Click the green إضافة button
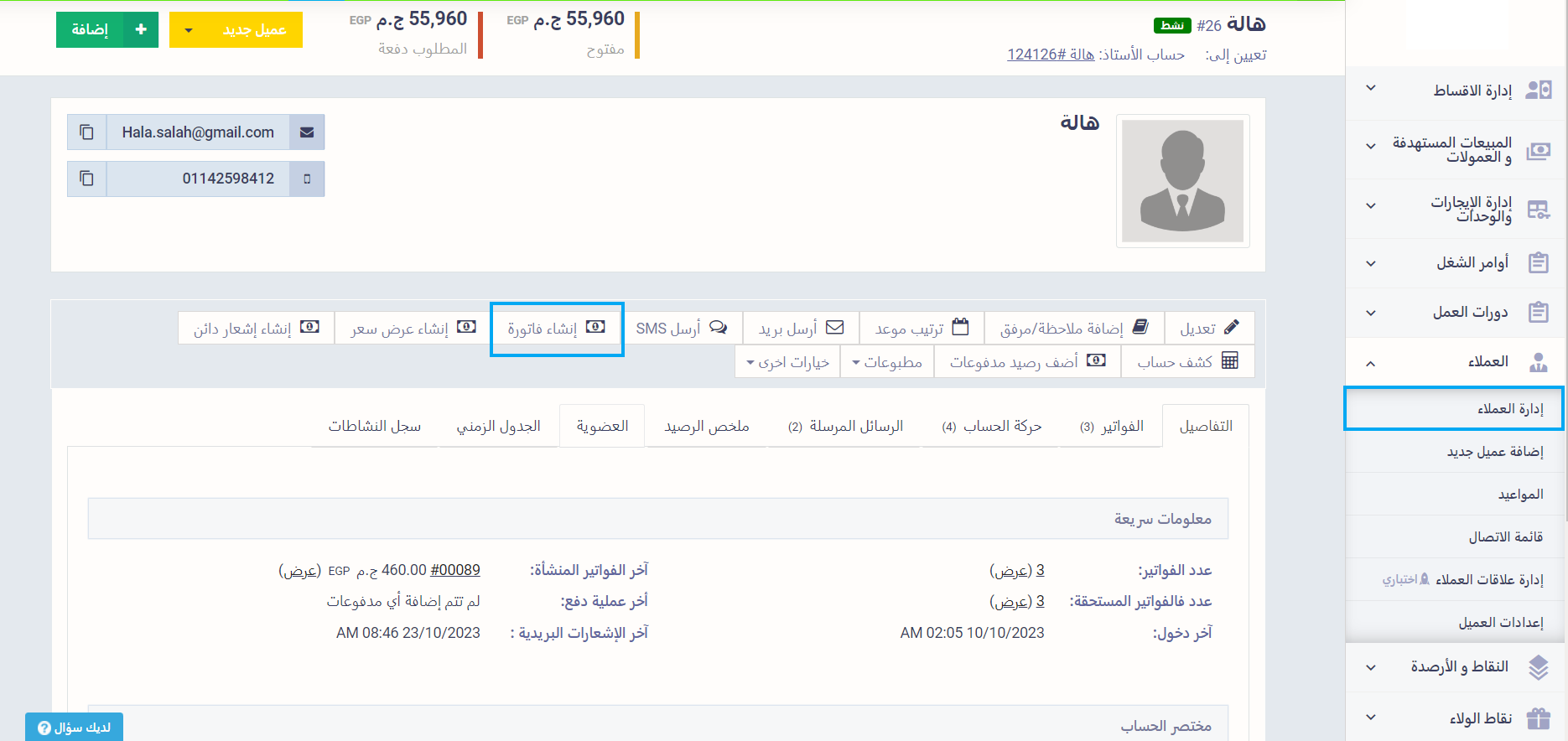Screen dimensions: 1568x741 tap(106, 30)
